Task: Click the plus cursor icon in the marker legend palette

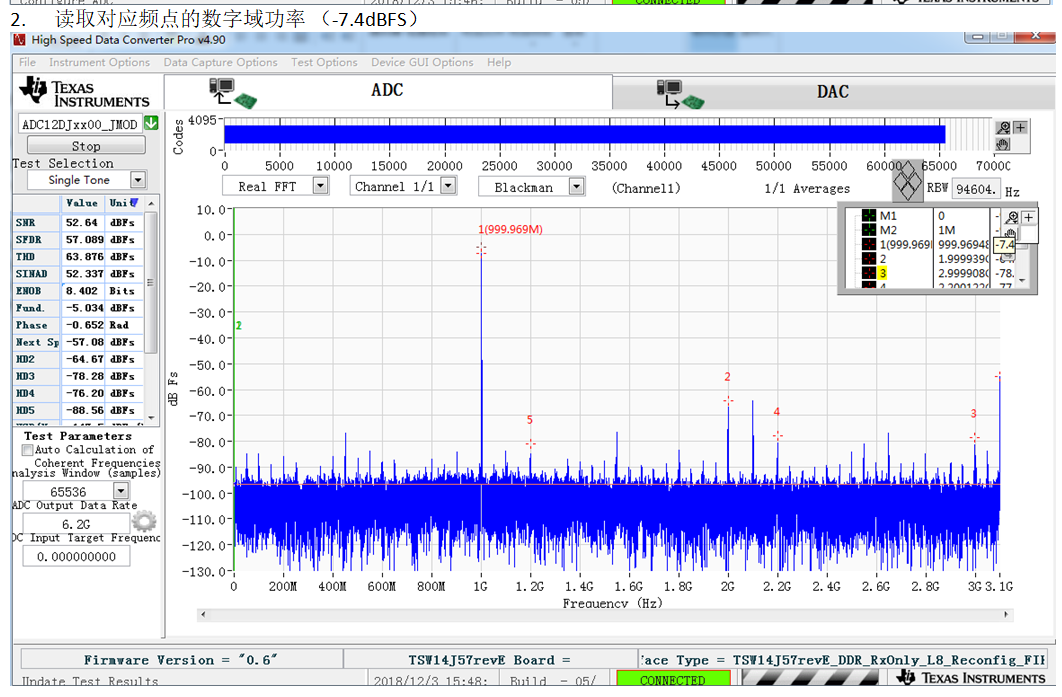Action: coord(1028,217)
